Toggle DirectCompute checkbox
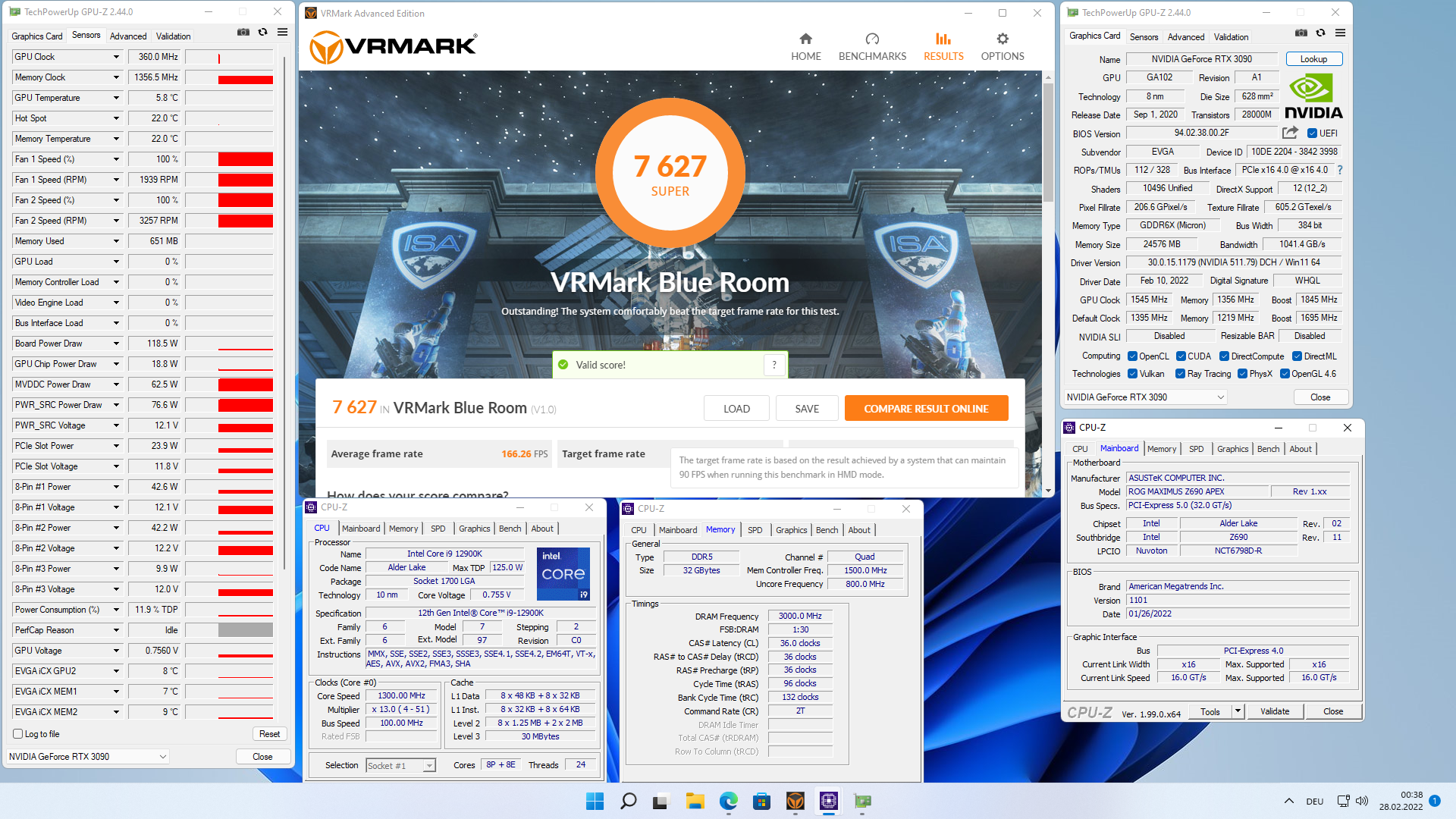1456x819 pixels. (1224, 356)
